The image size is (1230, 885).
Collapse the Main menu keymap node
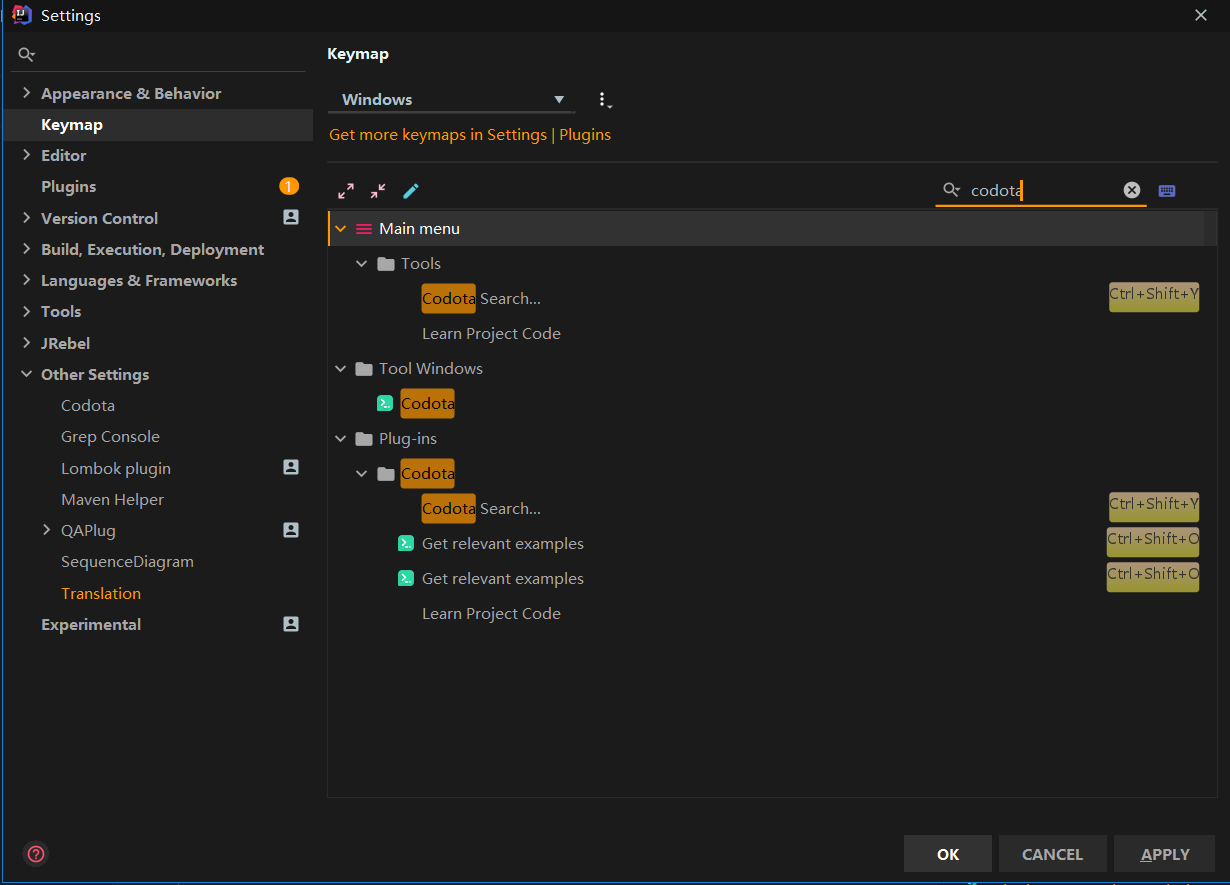(341, 229)
